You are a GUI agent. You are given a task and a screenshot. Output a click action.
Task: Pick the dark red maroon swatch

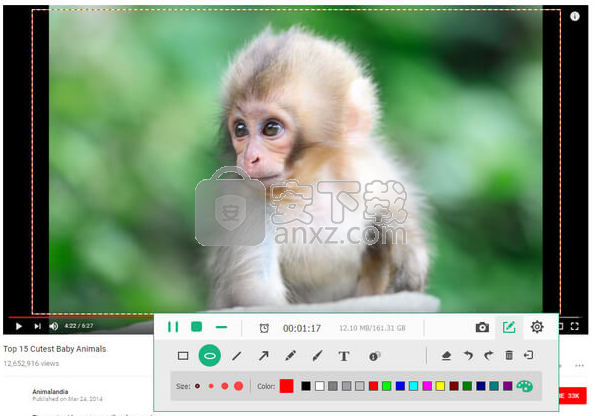[x=454, y=386]
